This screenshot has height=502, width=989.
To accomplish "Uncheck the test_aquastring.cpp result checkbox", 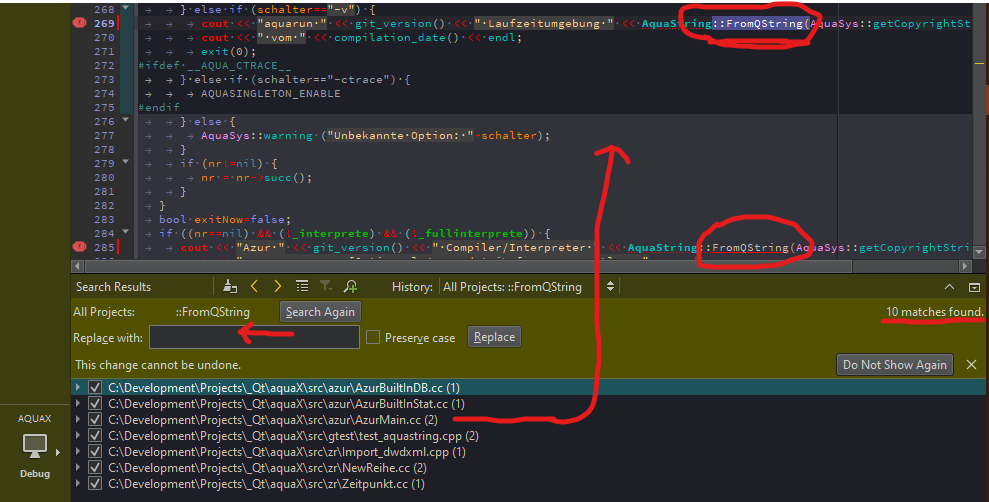I will pyautogui.click(x=95, y=436).
